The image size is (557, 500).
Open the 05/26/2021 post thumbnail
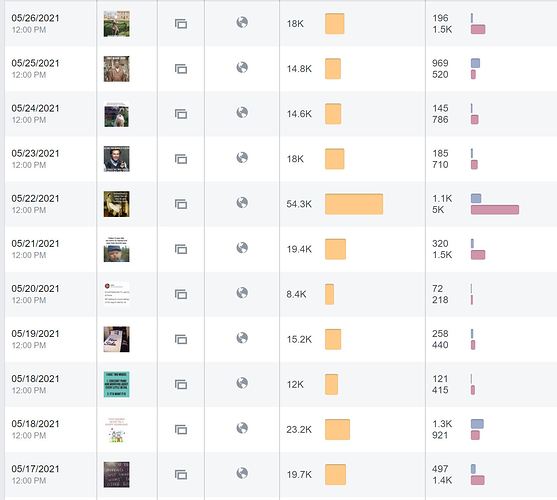click(x=117, y=24)
